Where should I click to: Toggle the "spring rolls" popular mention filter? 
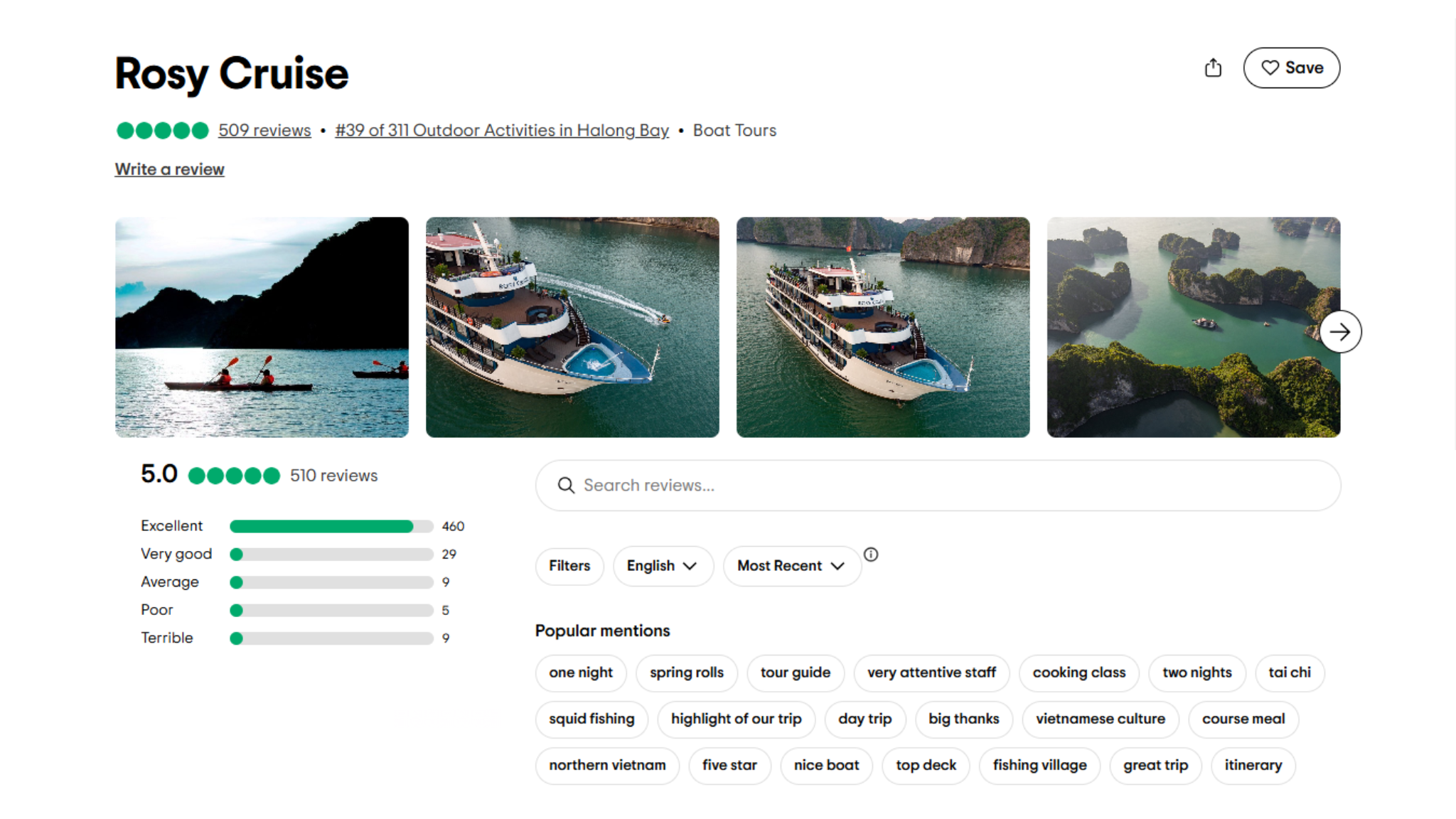(687, 673)
